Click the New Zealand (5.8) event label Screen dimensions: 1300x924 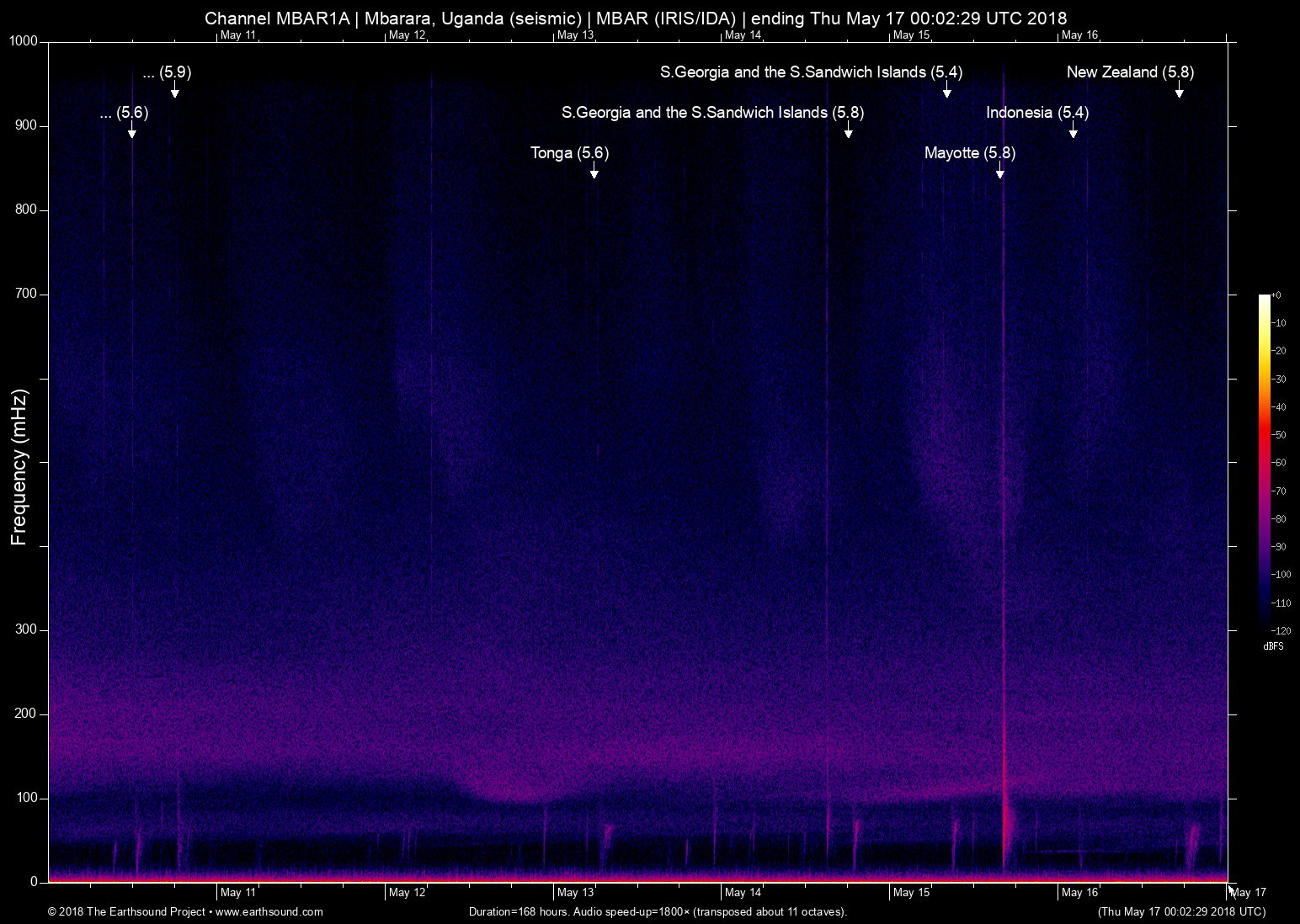point(1130,72)
